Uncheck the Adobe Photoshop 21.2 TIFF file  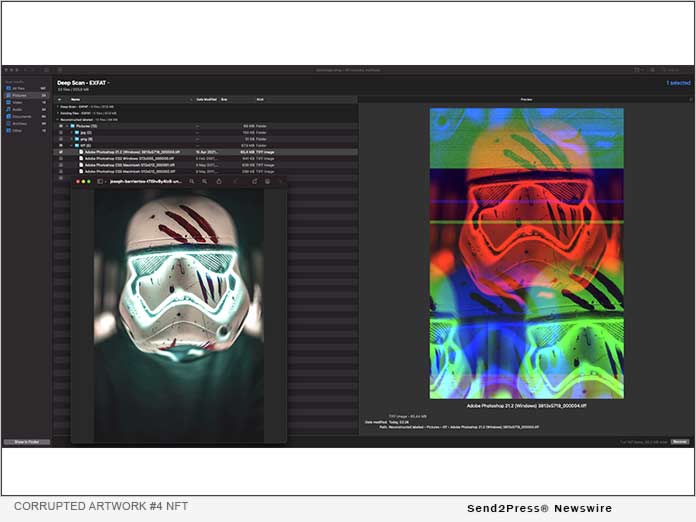pyautogui.click(x=60, y=152)
